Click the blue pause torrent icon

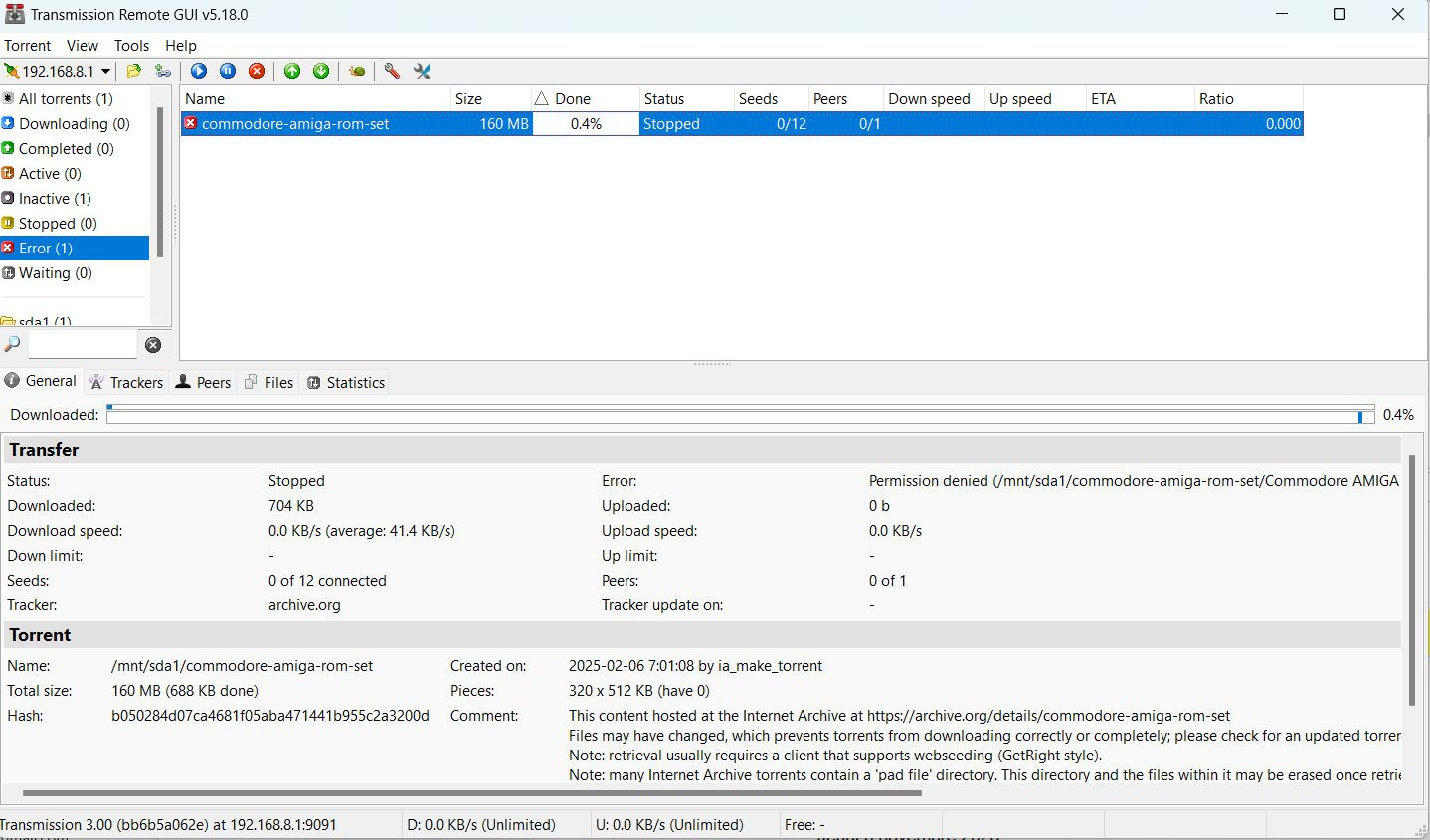228,71
